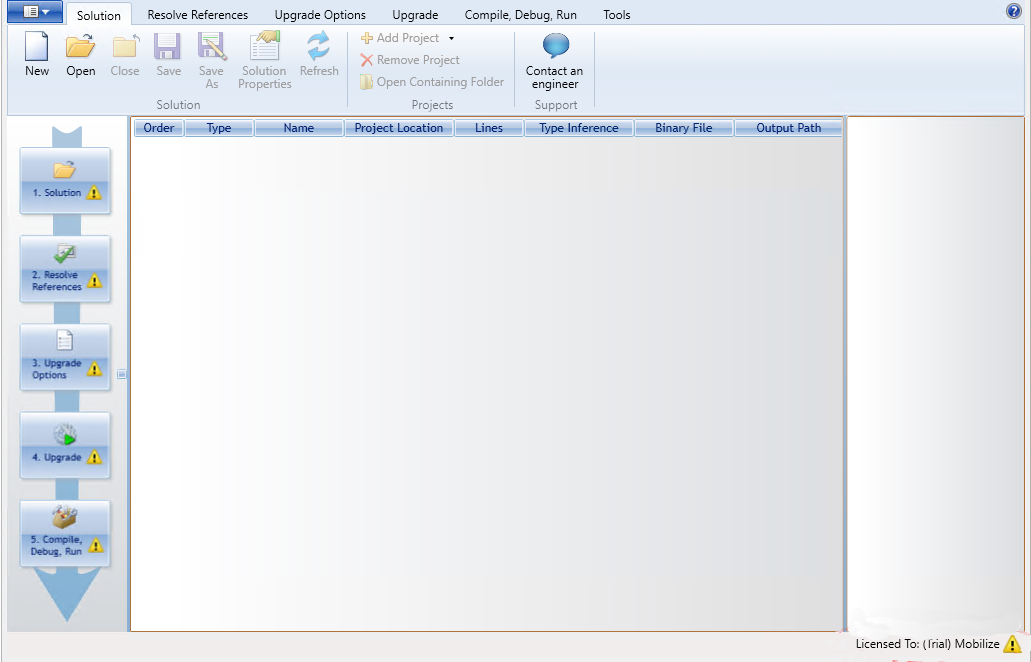Click warning icon on Upgrade Options step
1031x662 pixels.
[x=94, y=369]
